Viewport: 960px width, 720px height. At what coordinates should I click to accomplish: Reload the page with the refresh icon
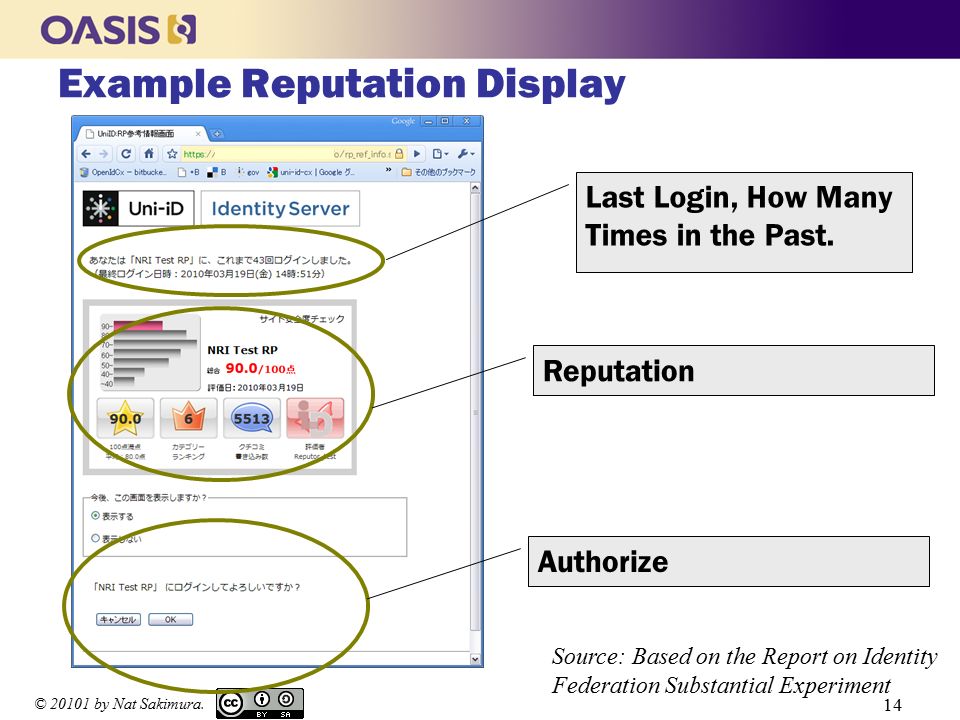pos(126,154)
